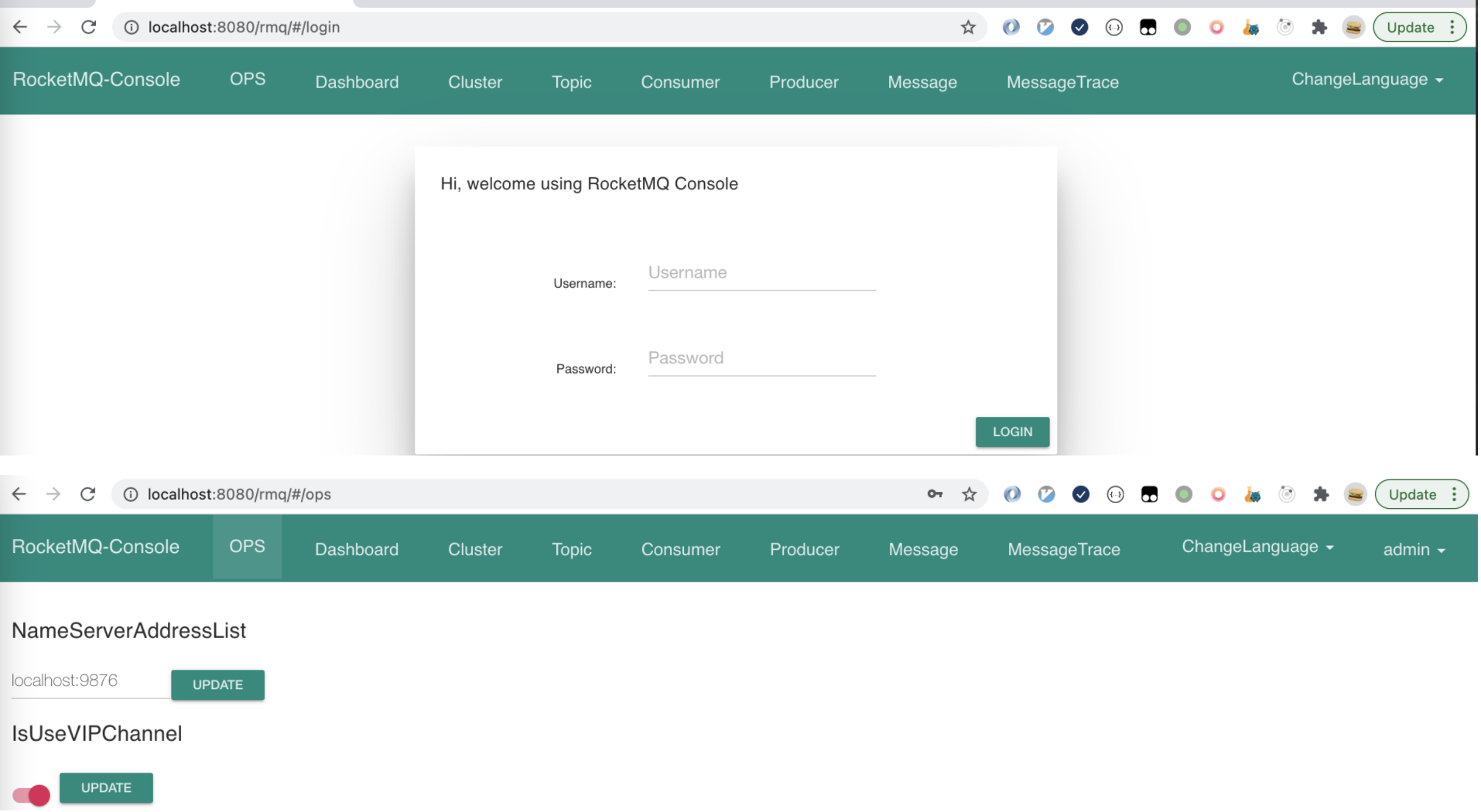Go to Producer on ops page navbar
The width and height of the screenshot is (1481, 812).
coord(805,550)
